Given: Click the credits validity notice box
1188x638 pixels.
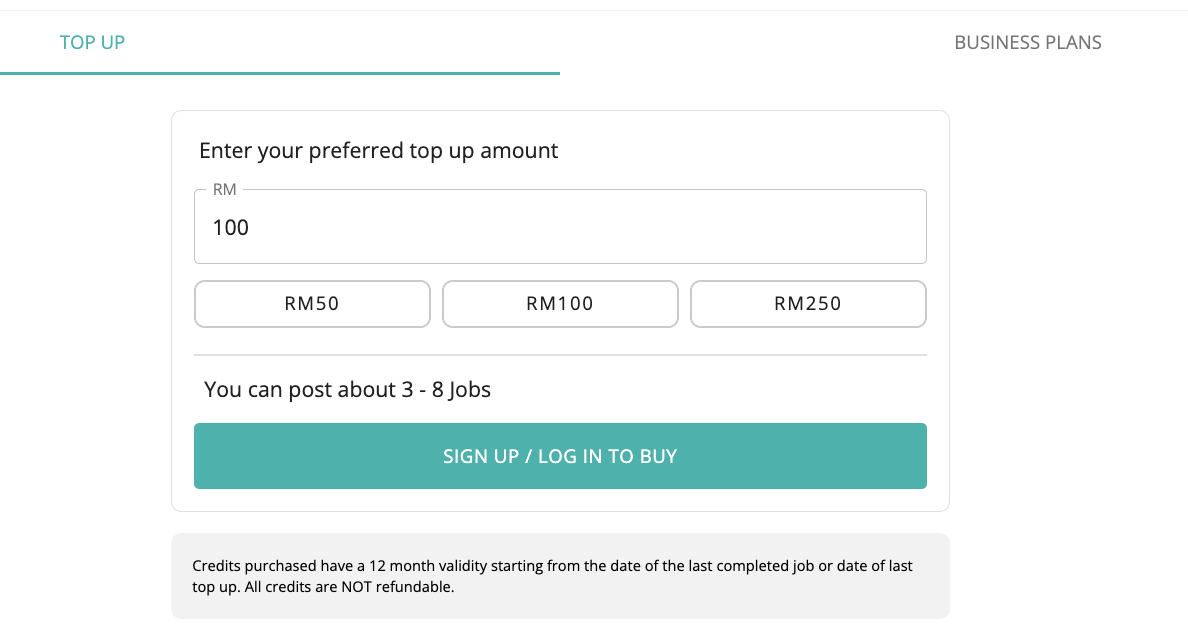Looking at the screenshot, I should click(x=560, y=576).
